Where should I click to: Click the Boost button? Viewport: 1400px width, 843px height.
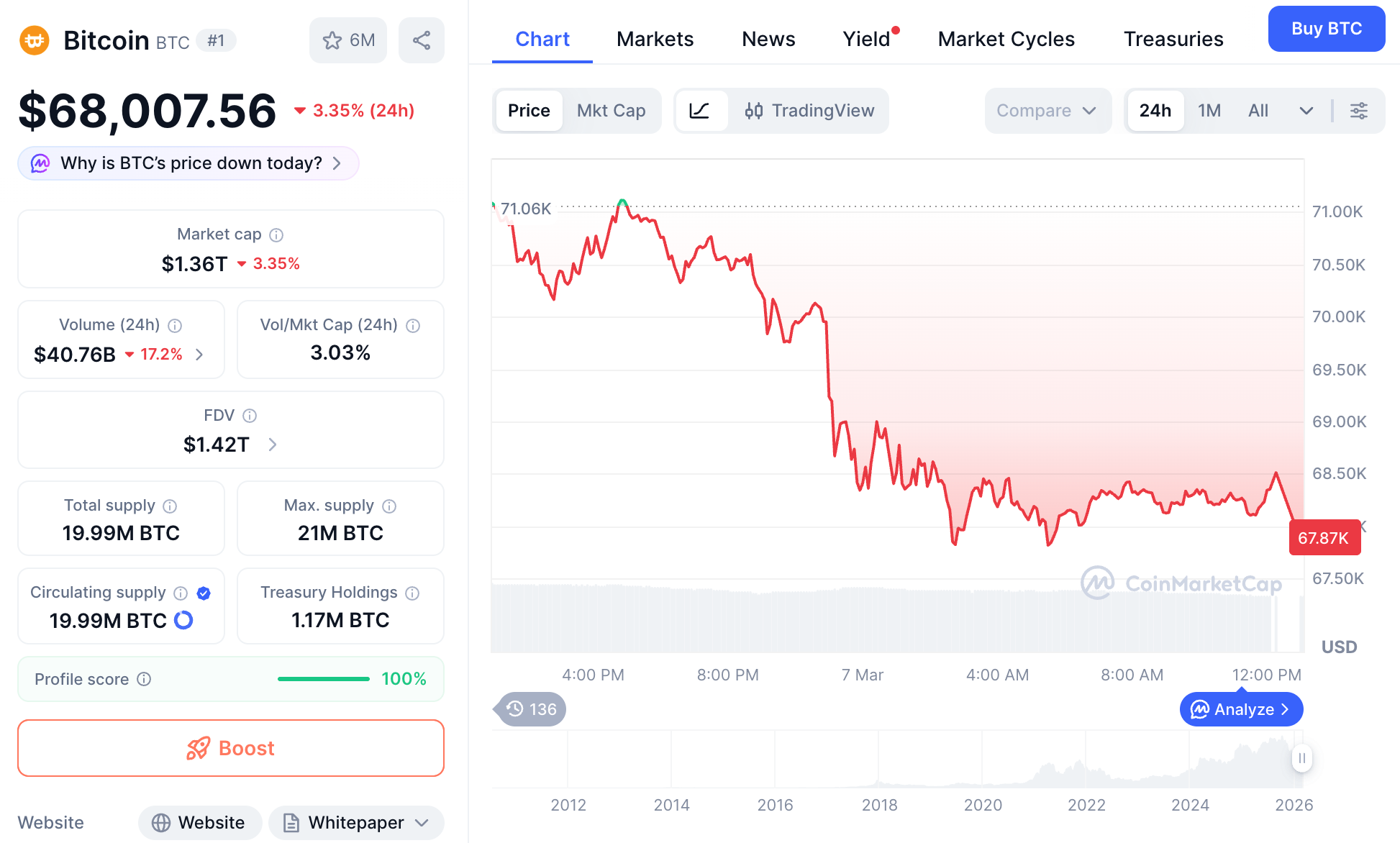pos(231,748)
